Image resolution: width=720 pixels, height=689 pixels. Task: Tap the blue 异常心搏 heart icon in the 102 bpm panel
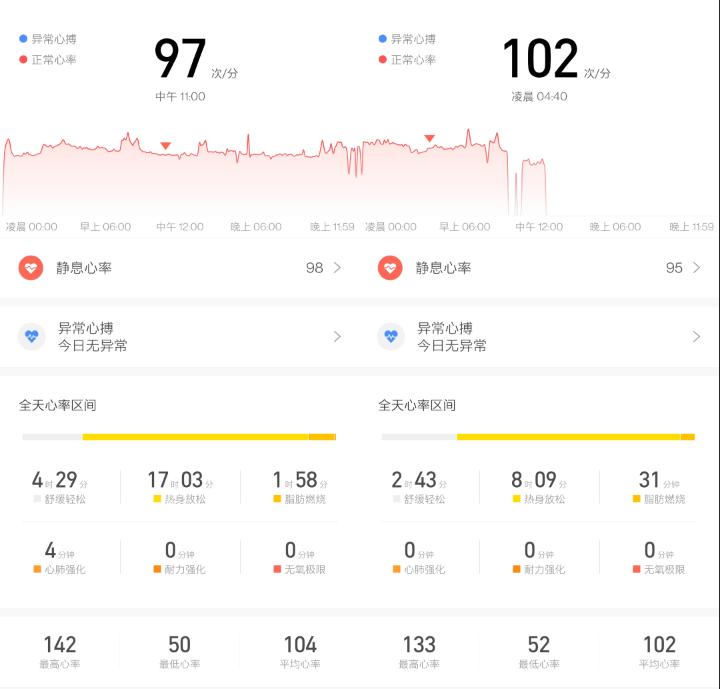coord(390,337)
